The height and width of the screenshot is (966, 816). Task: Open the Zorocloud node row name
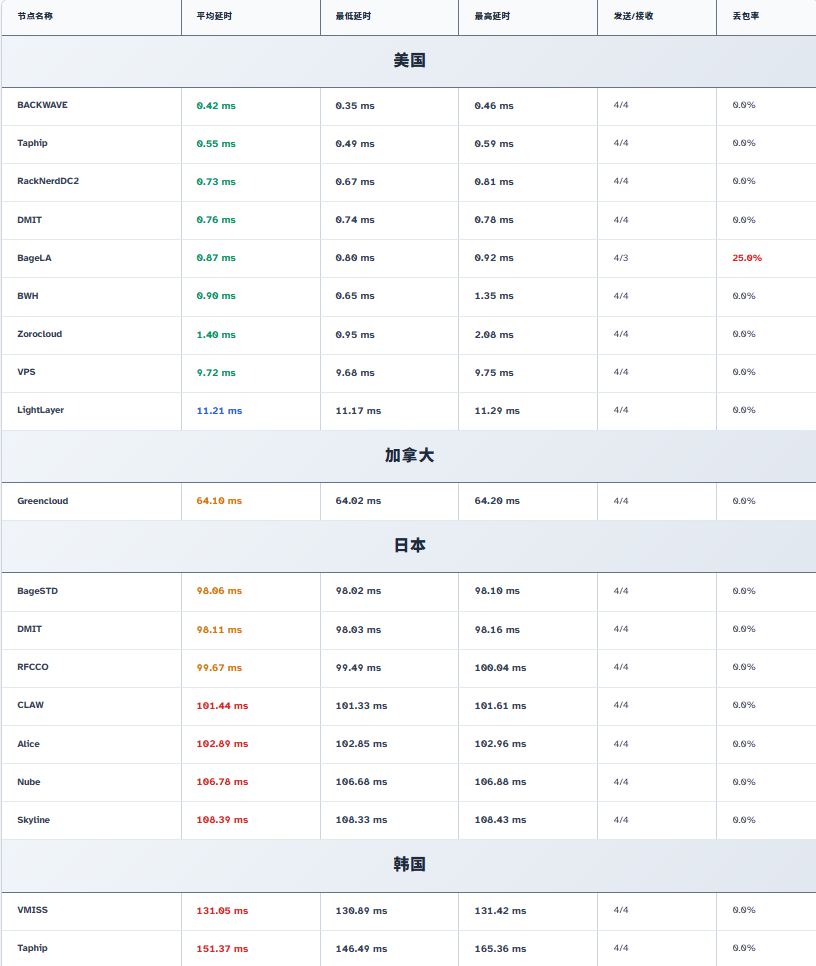click(39, 334)
